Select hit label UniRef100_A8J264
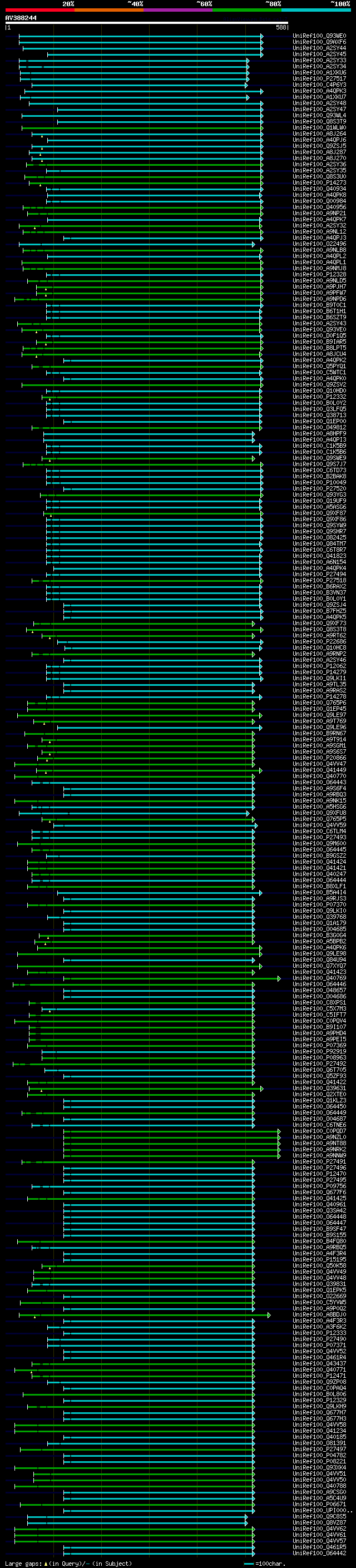The image size is (356, 1568). [319, 134]
